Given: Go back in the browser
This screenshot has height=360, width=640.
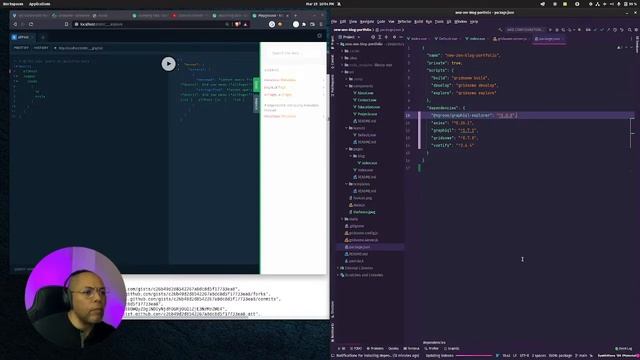Looking at the screenshot, I should pyautogui.click(x=15, y=24).
